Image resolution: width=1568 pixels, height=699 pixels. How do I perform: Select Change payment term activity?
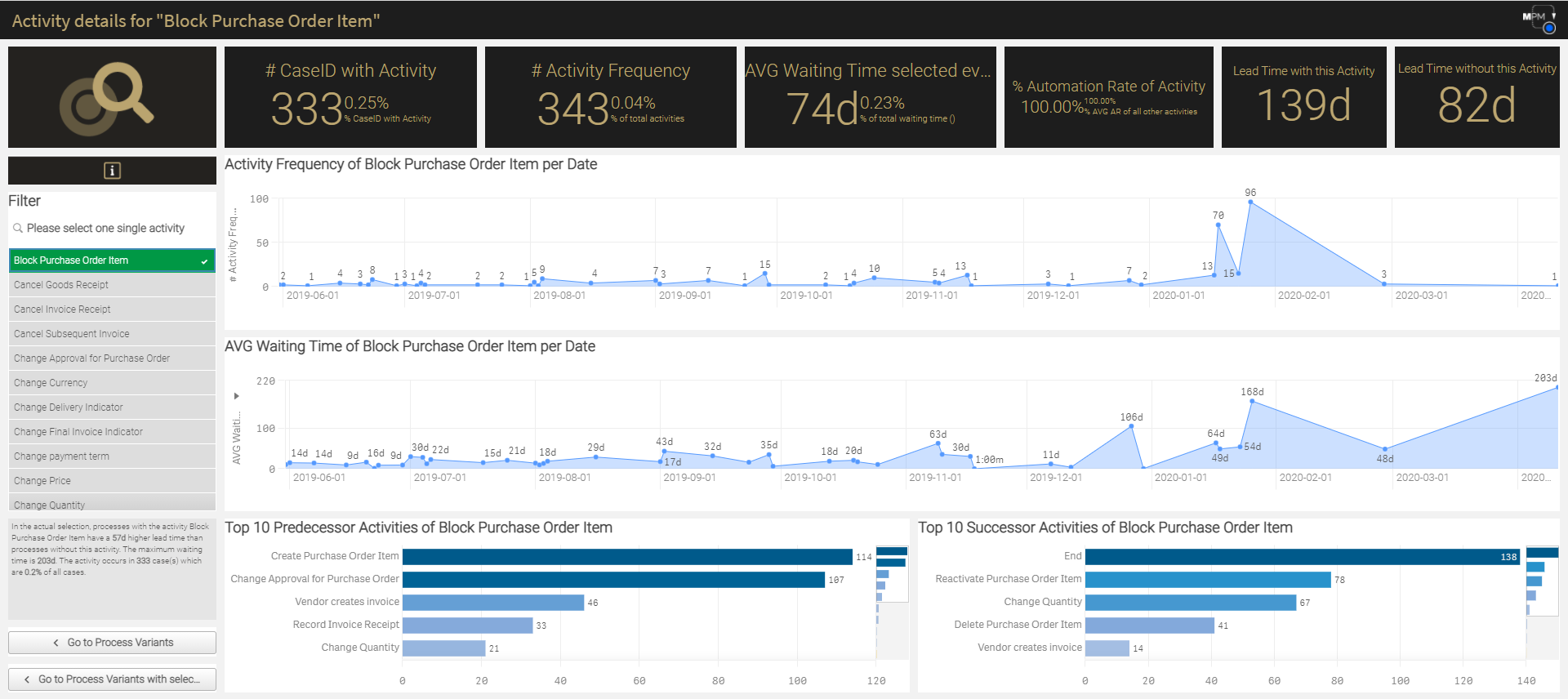click(112, 456)
